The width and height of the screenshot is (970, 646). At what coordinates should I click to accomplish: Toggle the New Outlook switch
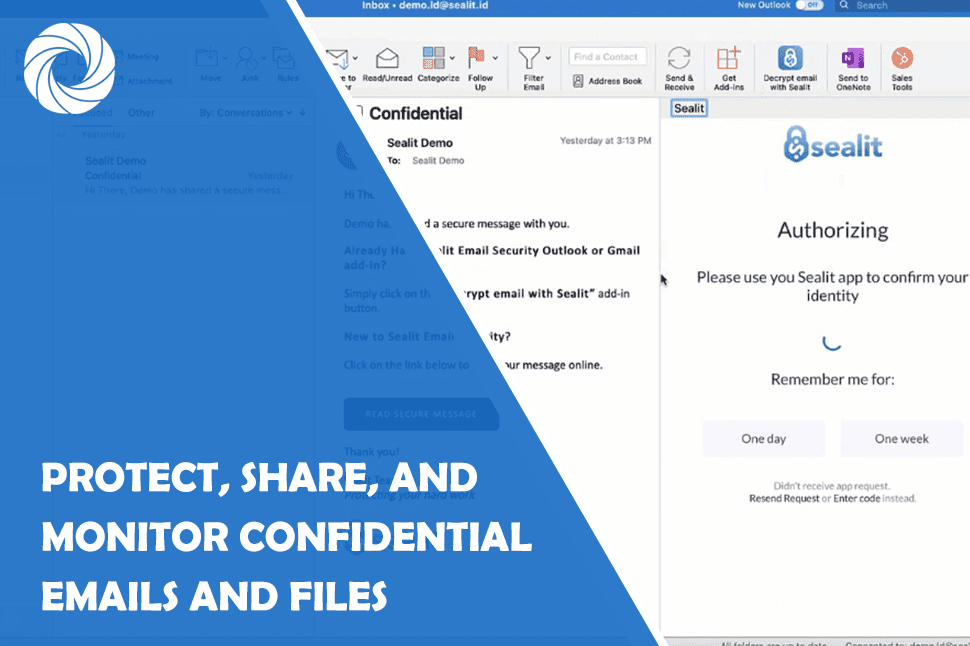pos(809,6)
